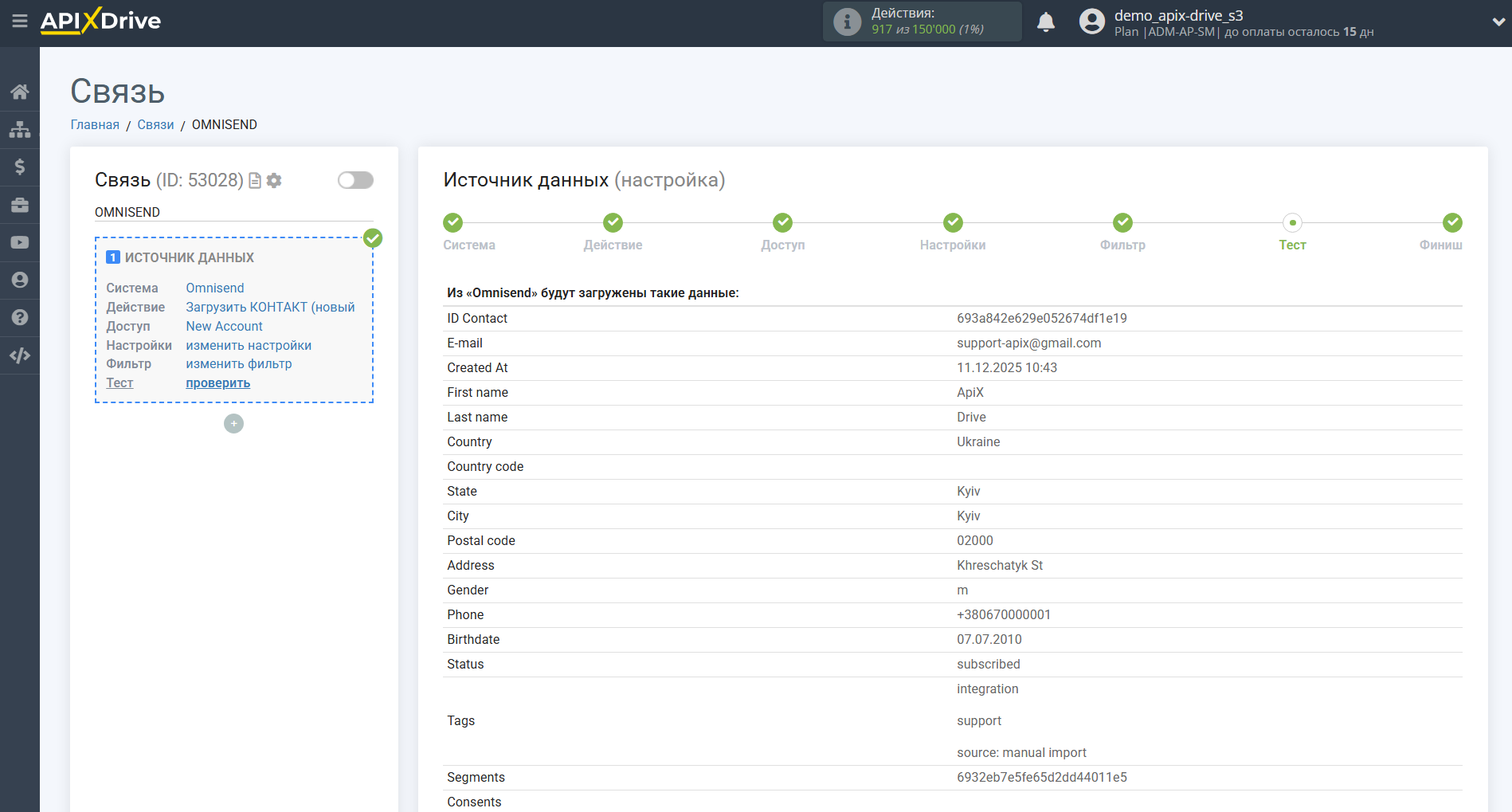Select the Финиш step marker
The image size is (1512, 812).
(1452, 223)
